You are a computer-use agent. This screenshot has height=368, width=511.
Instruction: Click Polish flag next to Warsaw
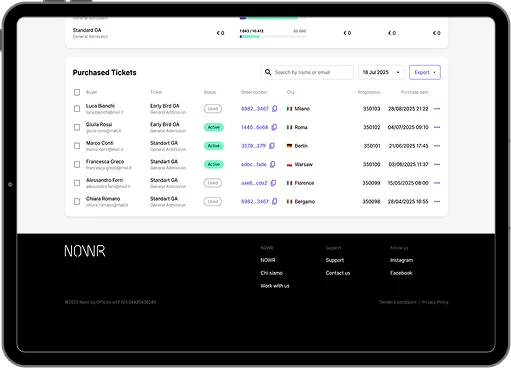pos(289,164)
